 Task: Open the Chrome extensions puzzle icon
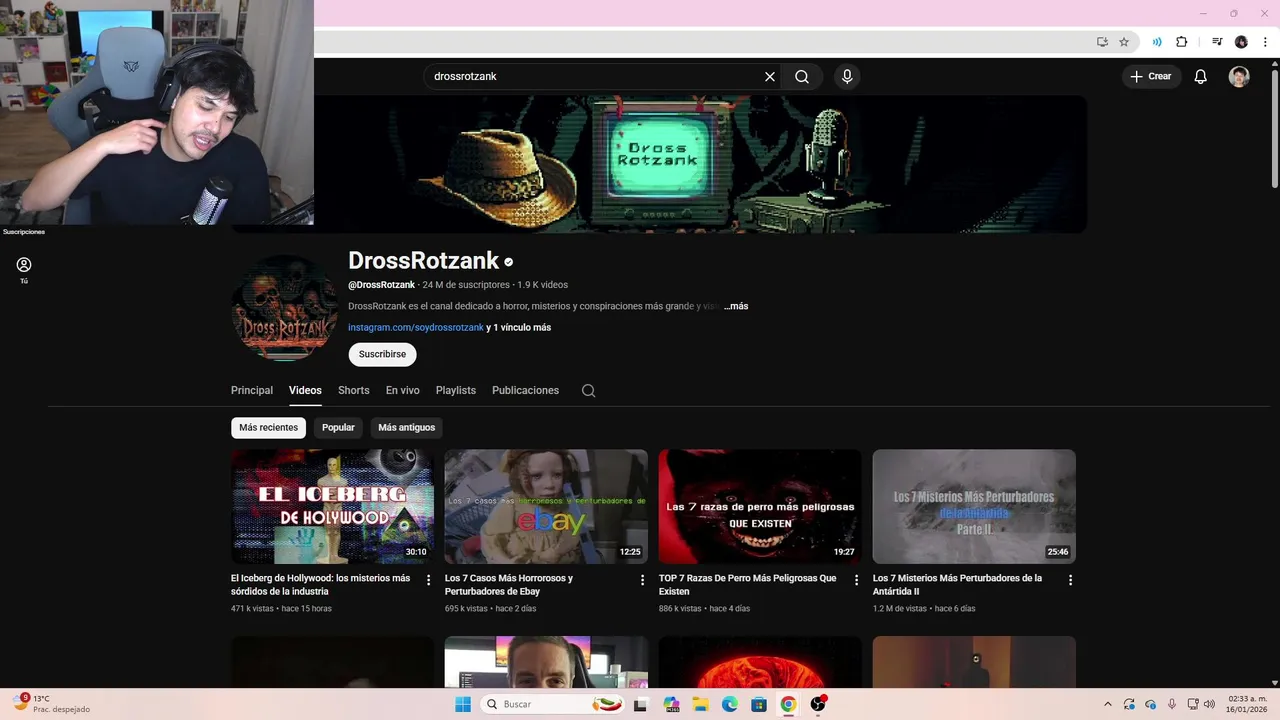coord(1181,42)
